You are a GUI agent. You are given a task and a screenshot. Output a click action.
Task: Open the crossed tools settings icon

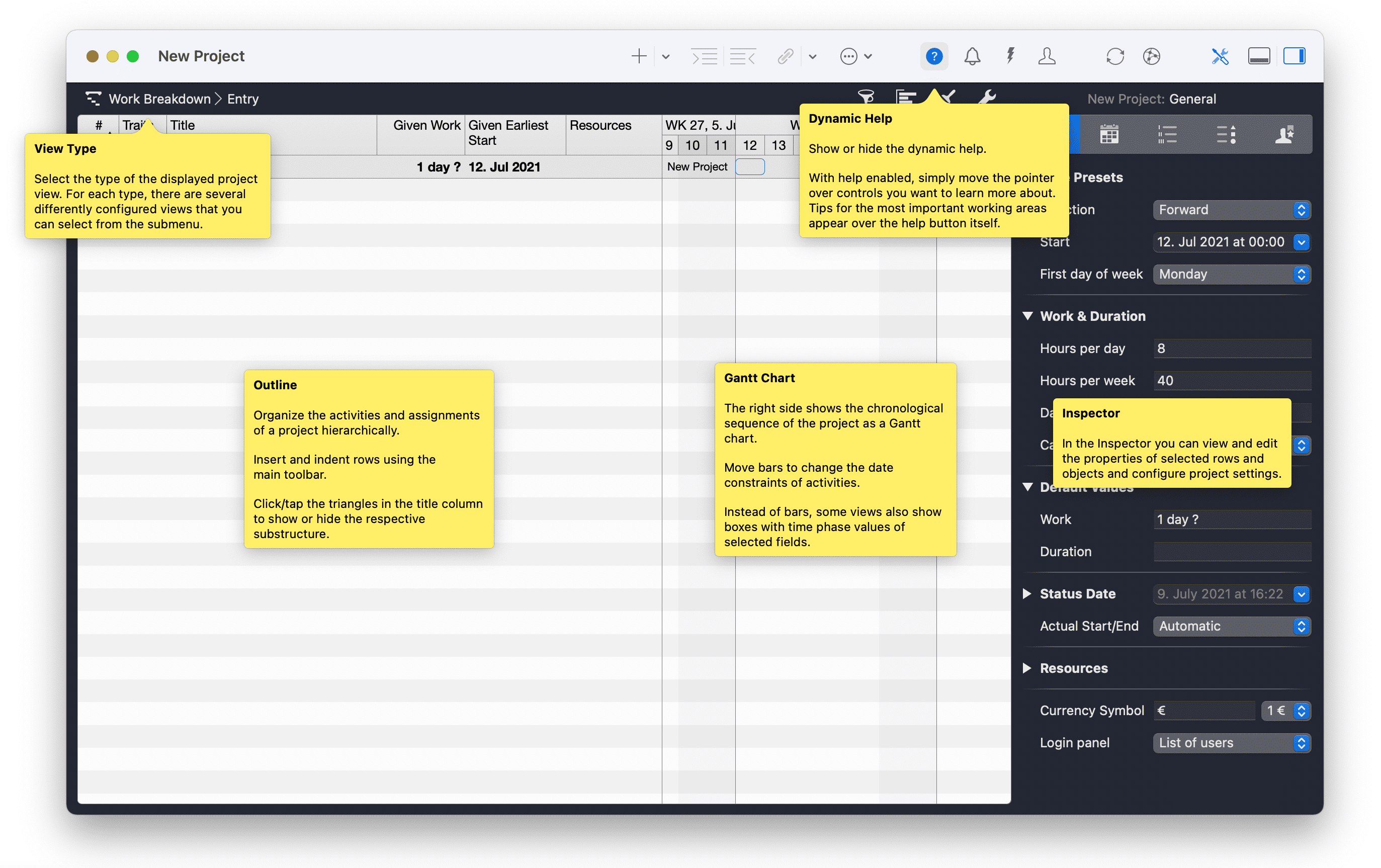(x=1220, y=56)
